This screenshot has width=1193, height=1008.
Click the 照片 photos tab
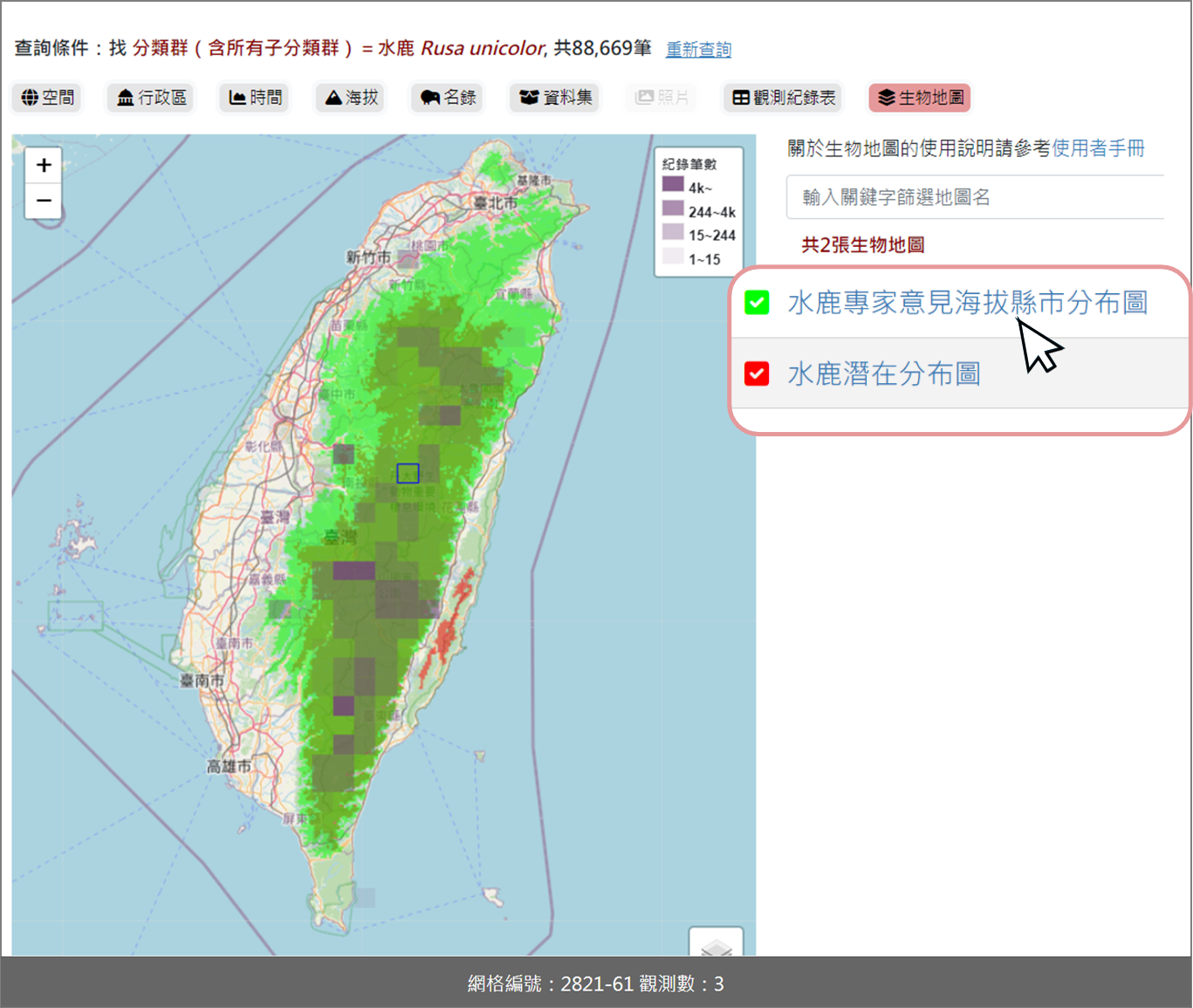[662, 98]
